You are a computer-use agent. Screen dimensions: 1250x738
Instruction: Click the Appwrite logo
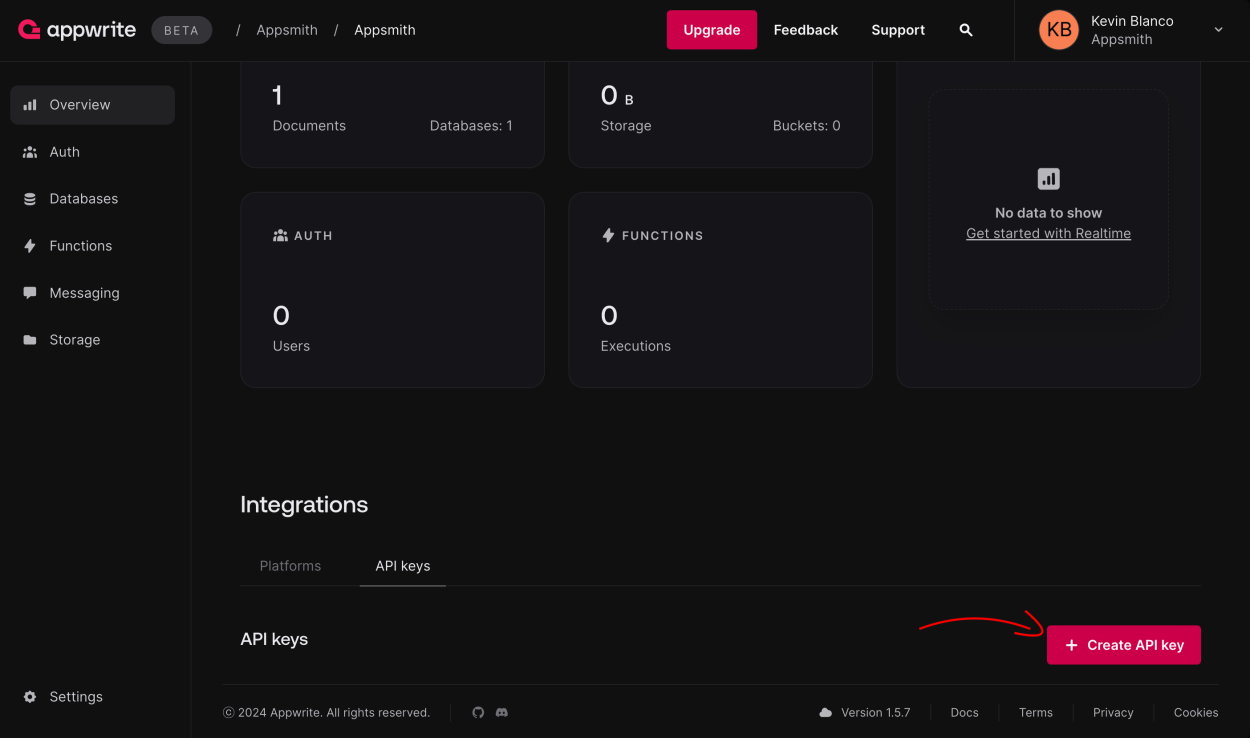pos(77,30)
